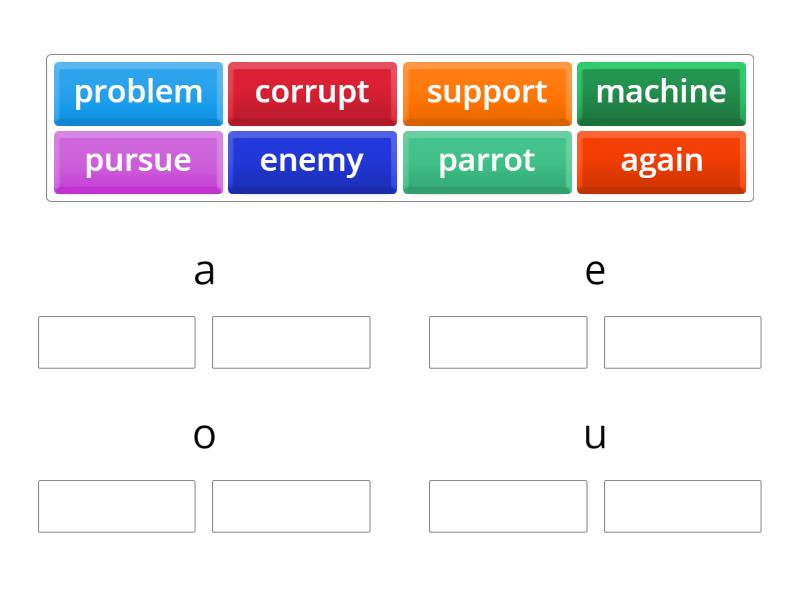Select the first empty box under 'u'
The image size is (800, 600).
(x=508, y=506)
